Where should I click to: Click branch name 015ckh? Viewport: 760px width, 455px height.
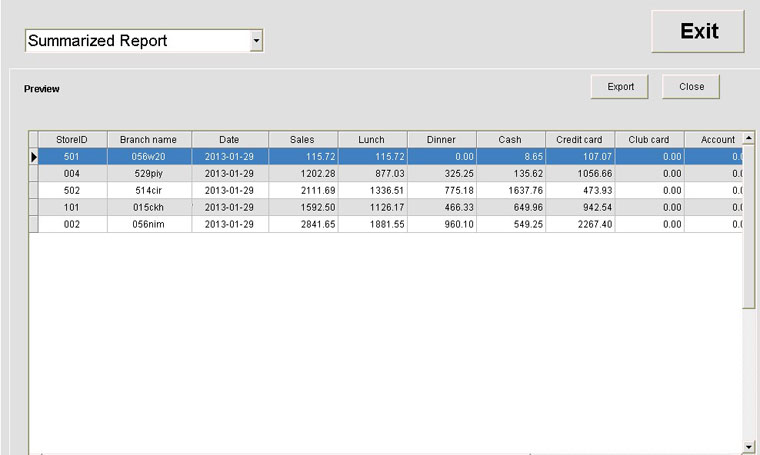click(x=149, y=207)
